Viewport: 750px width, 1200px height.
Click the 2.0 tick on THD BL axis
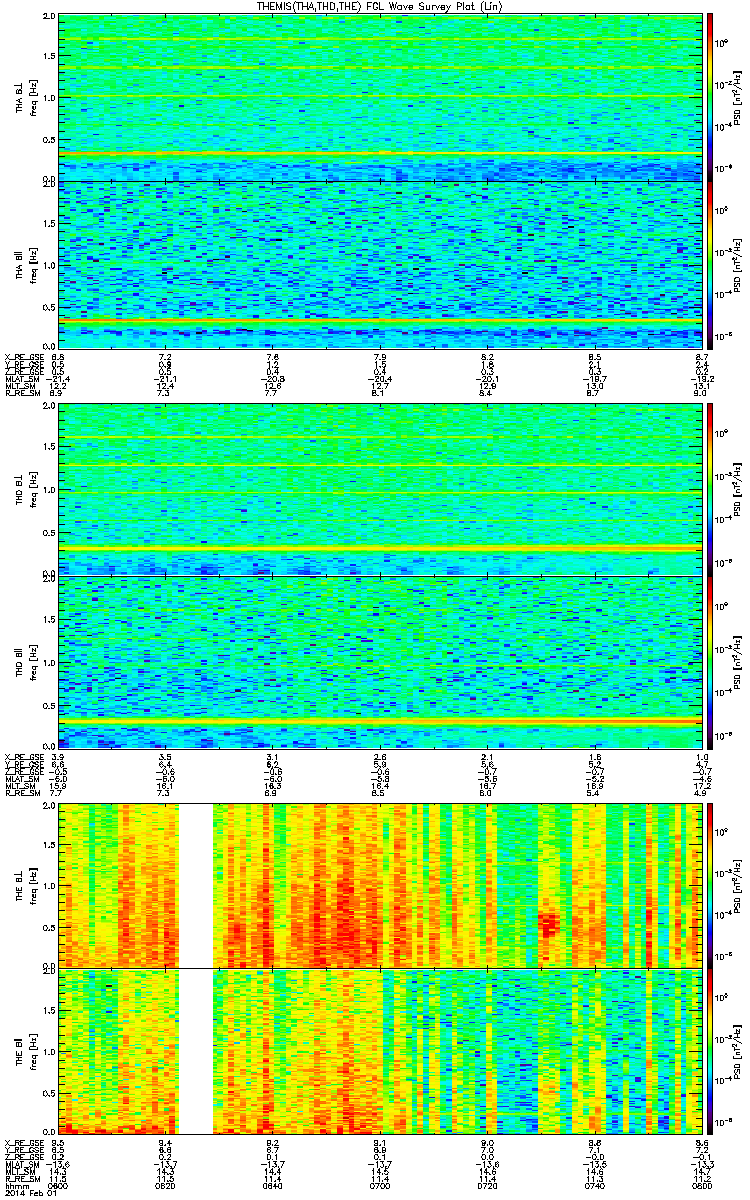point(48,408)
